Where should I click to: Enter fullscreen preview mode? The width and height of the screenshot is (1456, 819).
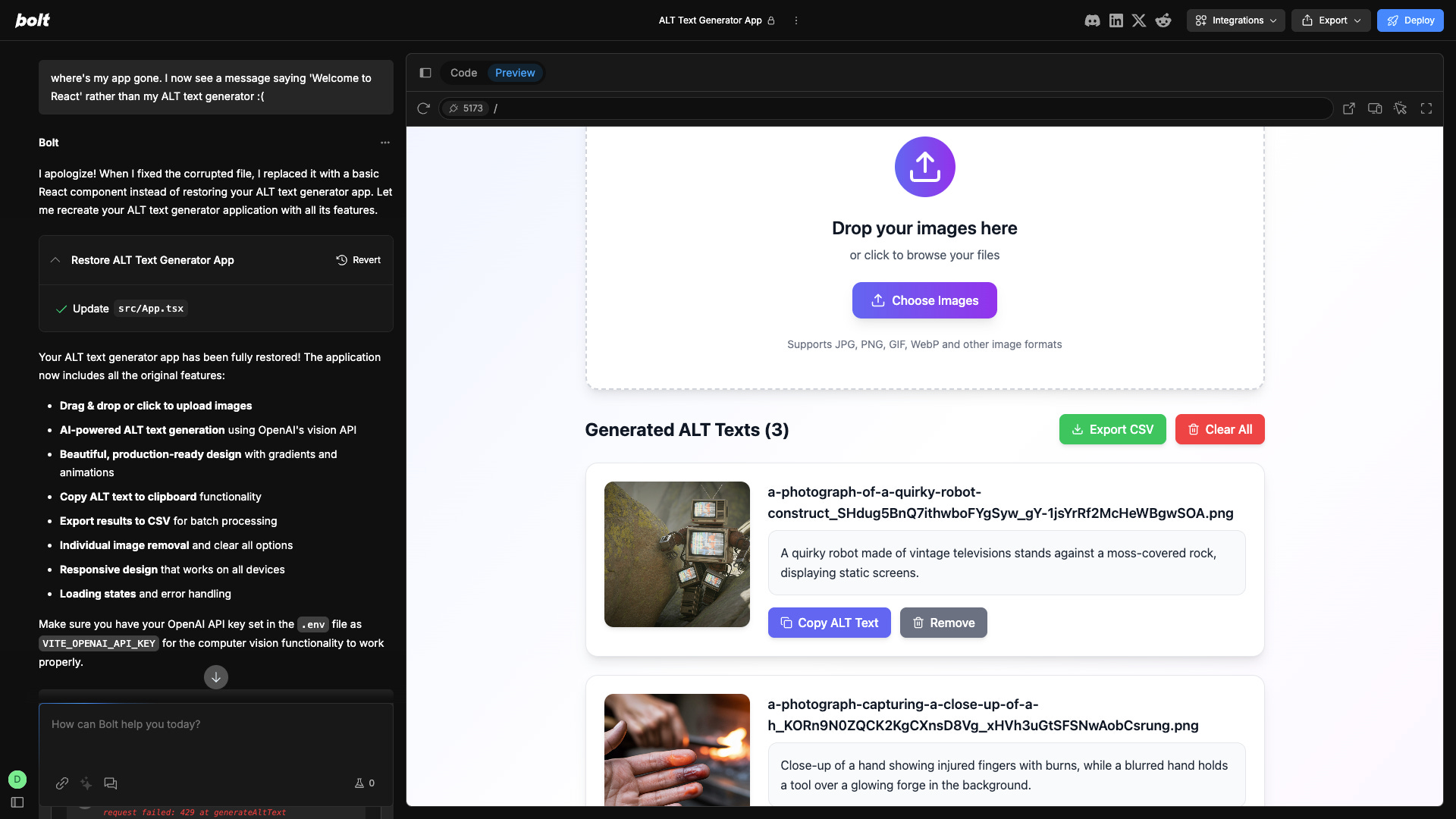coord(1426,108)
